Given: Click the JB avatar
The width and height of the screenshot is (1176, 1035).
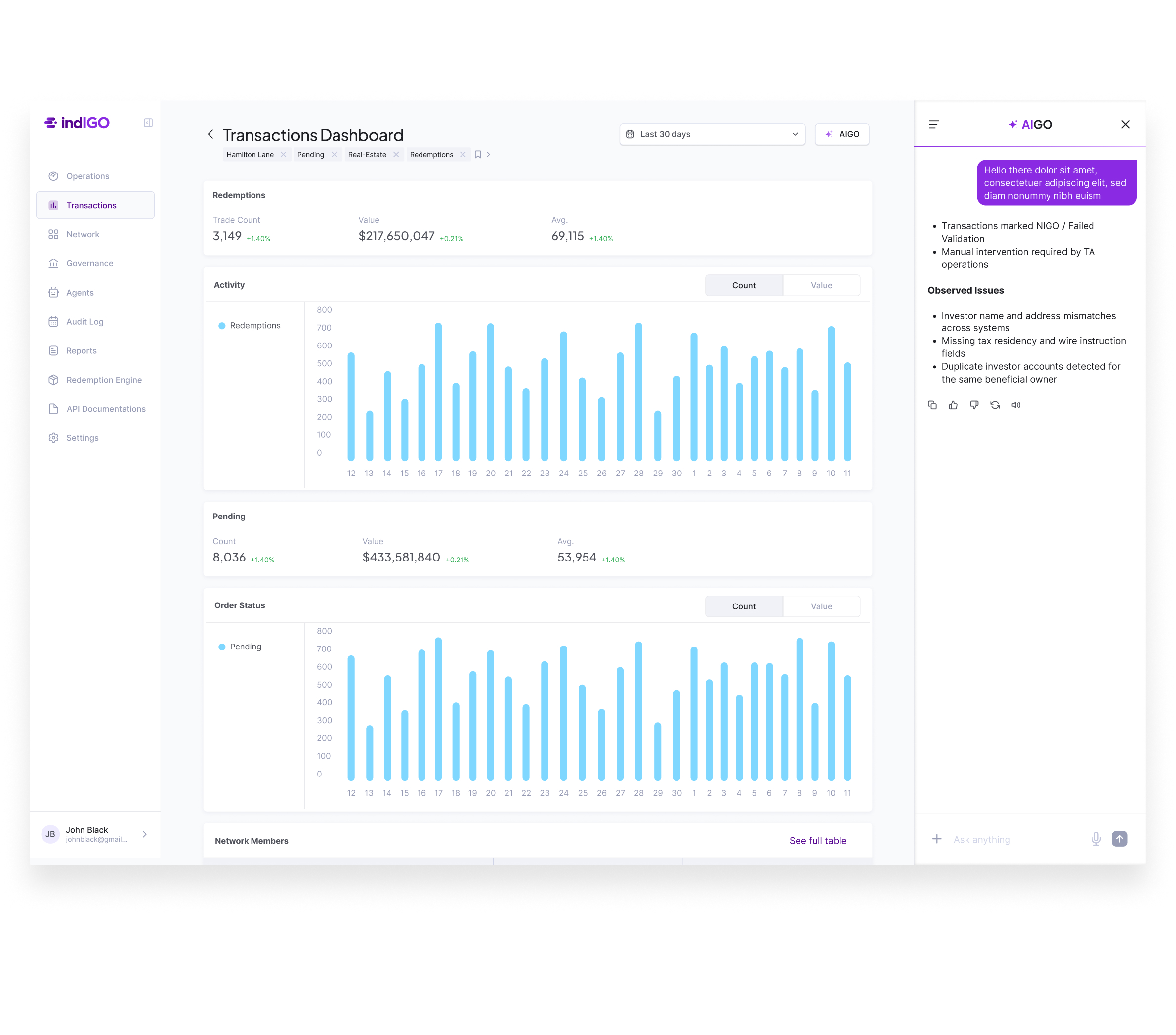Looking at the screenshot, I should coord(50,835).
